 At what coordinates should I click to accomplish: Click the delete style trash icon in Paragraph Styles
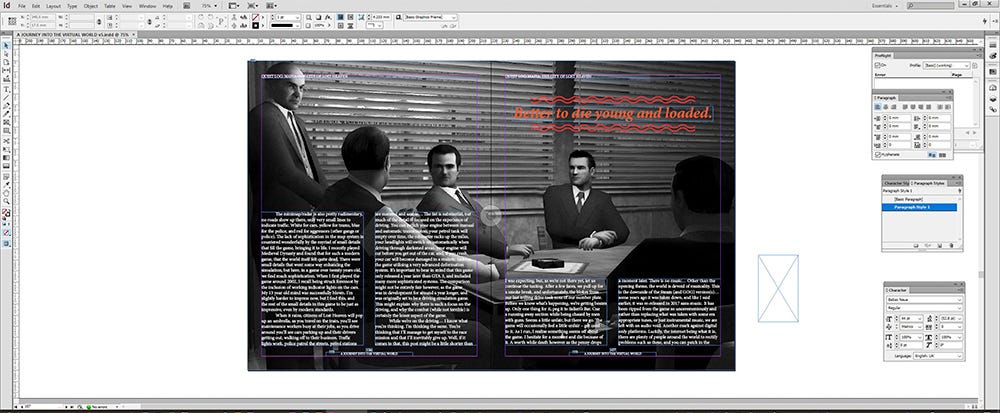(952, 245)
